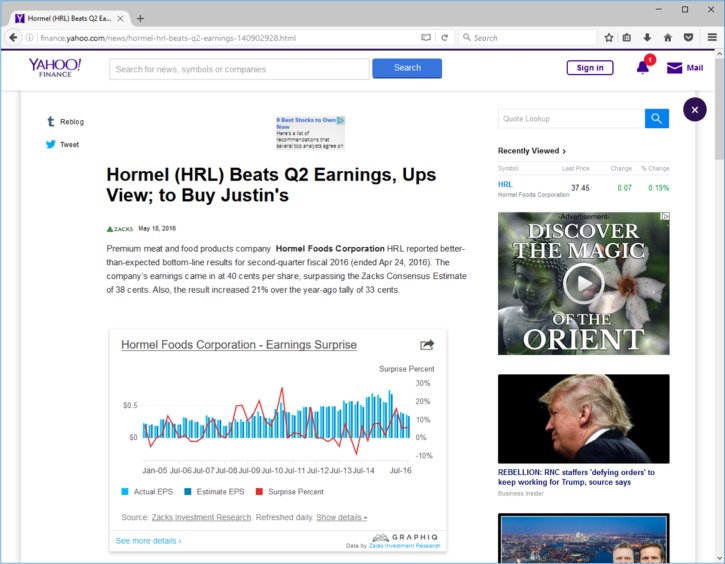
Task: Show bookmarks list icon
Action: [627, 38]
